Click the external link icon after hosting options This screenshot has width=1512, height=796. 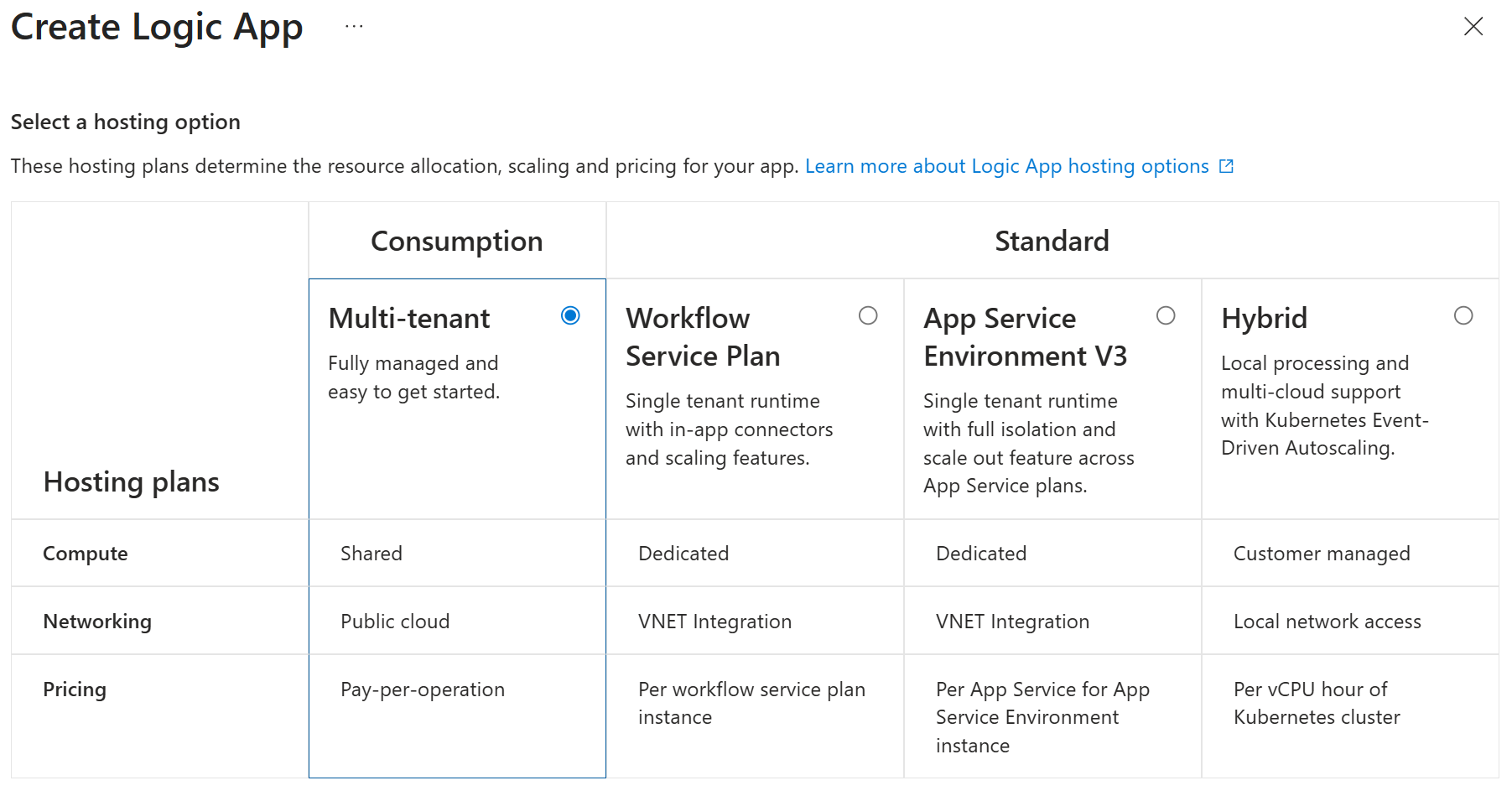point(1226,166)
